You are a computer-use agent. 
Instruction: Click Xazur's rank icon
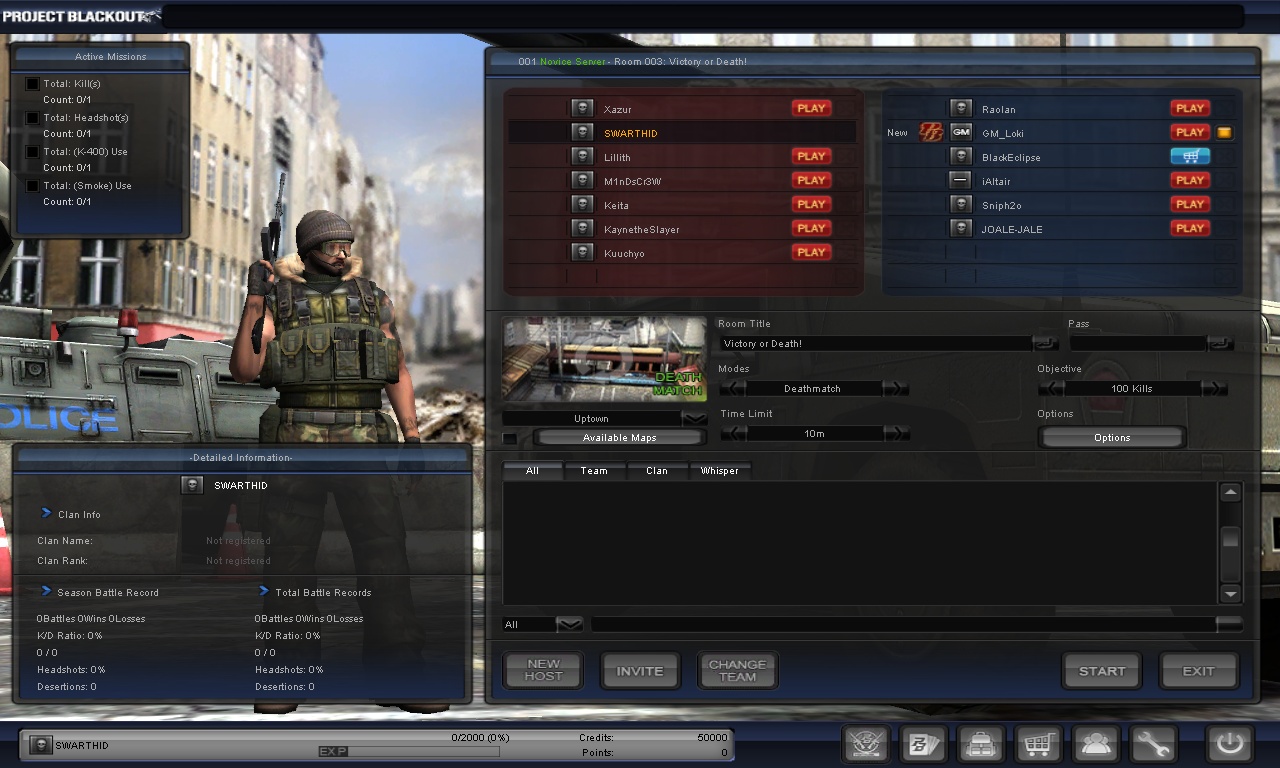[x=582, y=108]
